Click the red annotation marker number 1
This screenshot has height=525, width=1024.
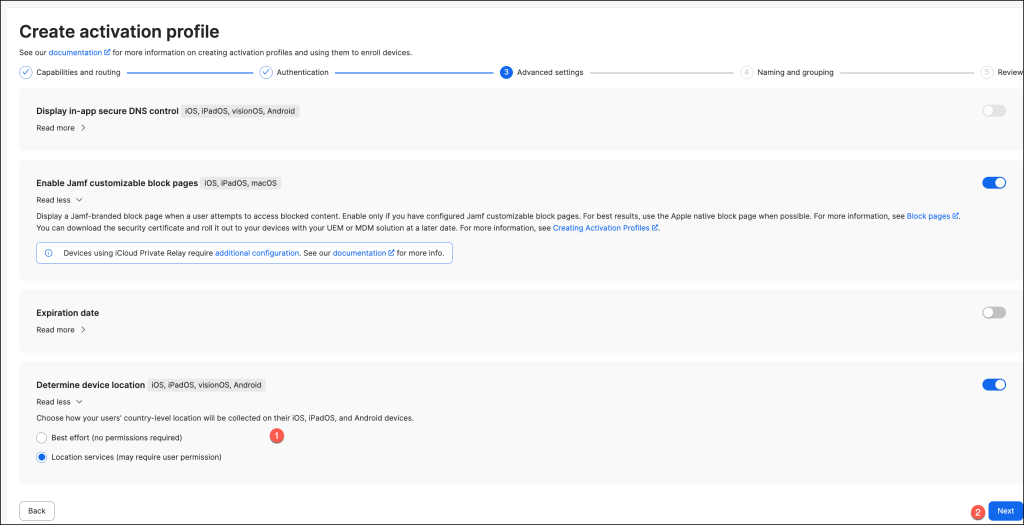click(278, 436)
